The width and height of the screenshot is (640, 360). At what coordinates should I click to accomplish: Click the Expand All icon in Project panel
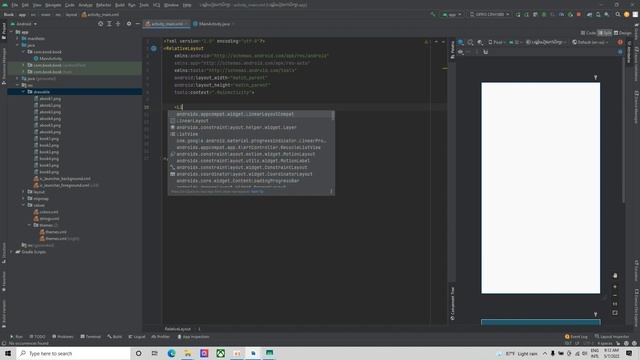pos(109,24)
